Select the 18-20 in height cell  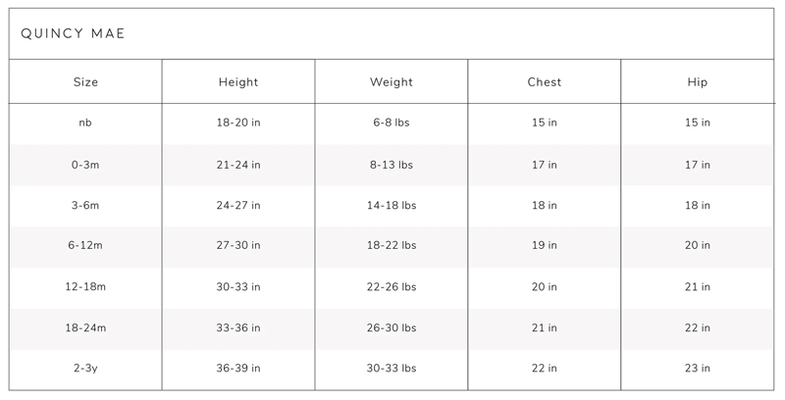(x=238, y=123)
